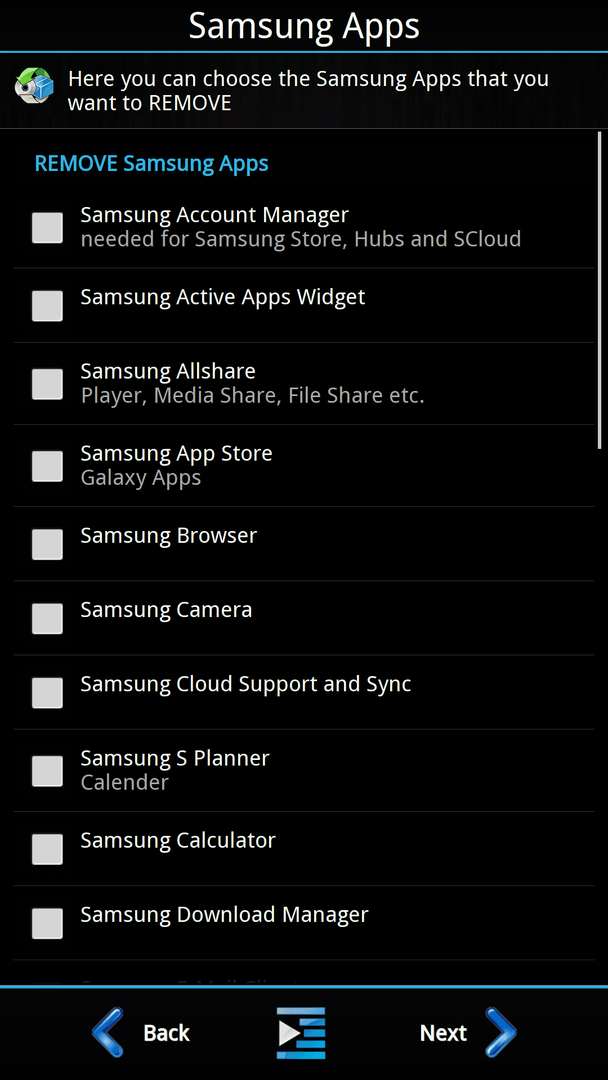Select the Samsung Download Manager row label
This screenshot has height=1080, width=608.
(224, 915)
